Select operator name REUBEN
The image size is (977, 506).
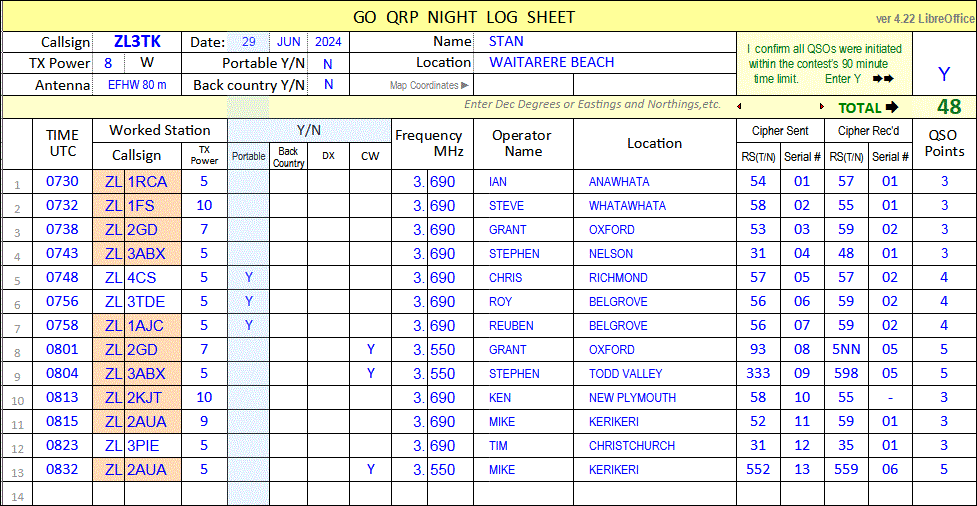tap(523, 325)
